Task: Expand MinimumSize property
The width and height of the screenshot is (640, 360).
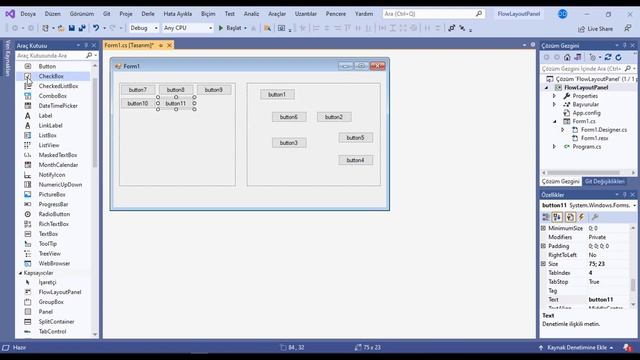Action: coord(543,228)
